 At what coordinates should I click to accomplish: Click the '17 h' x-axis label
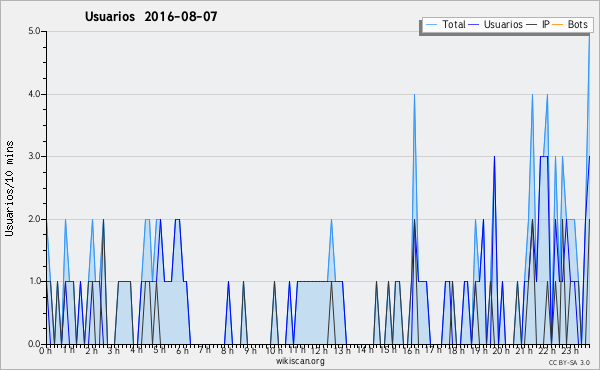433,350
